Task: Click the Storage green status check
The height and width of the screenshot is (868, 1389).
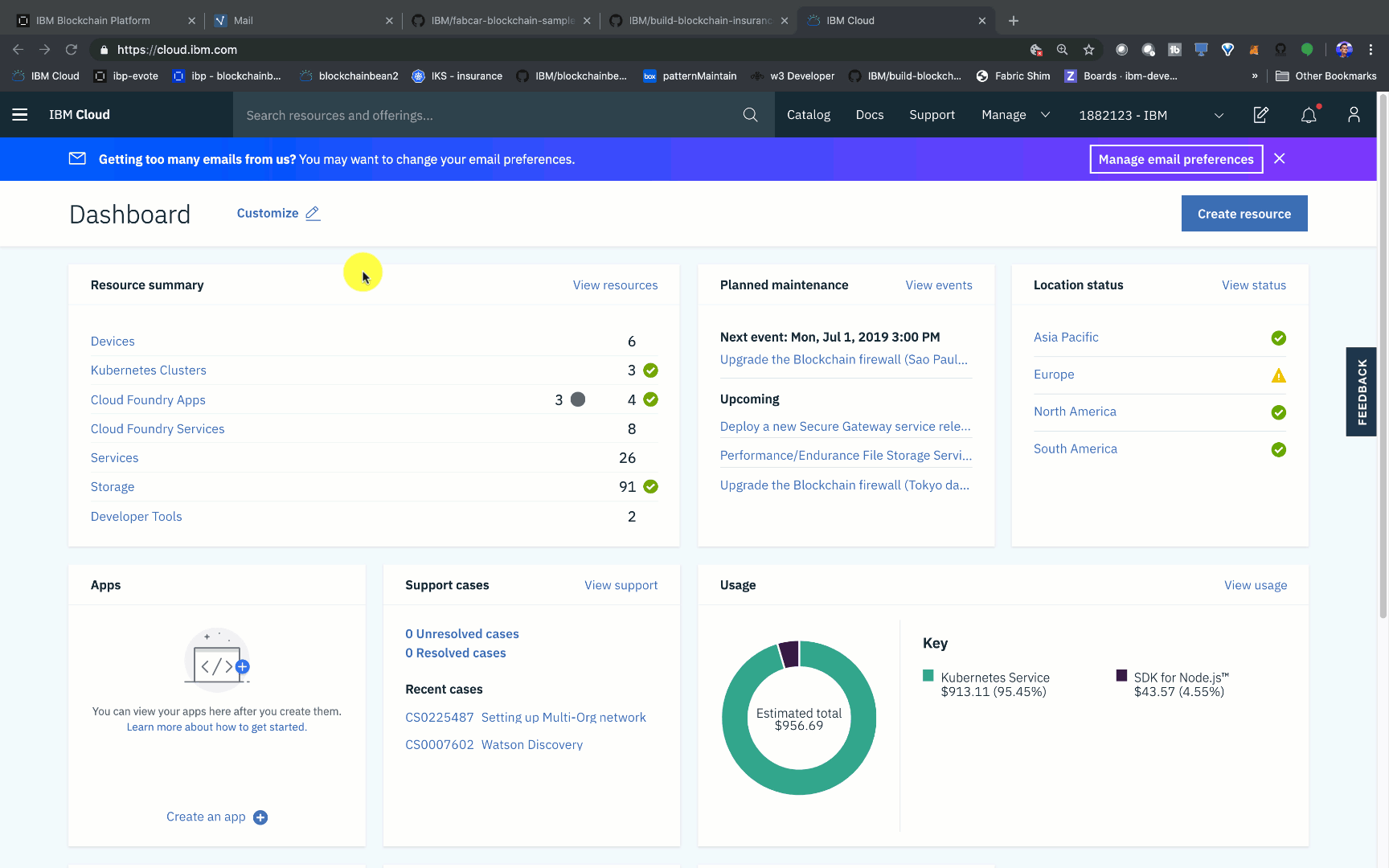Action: 651,487
